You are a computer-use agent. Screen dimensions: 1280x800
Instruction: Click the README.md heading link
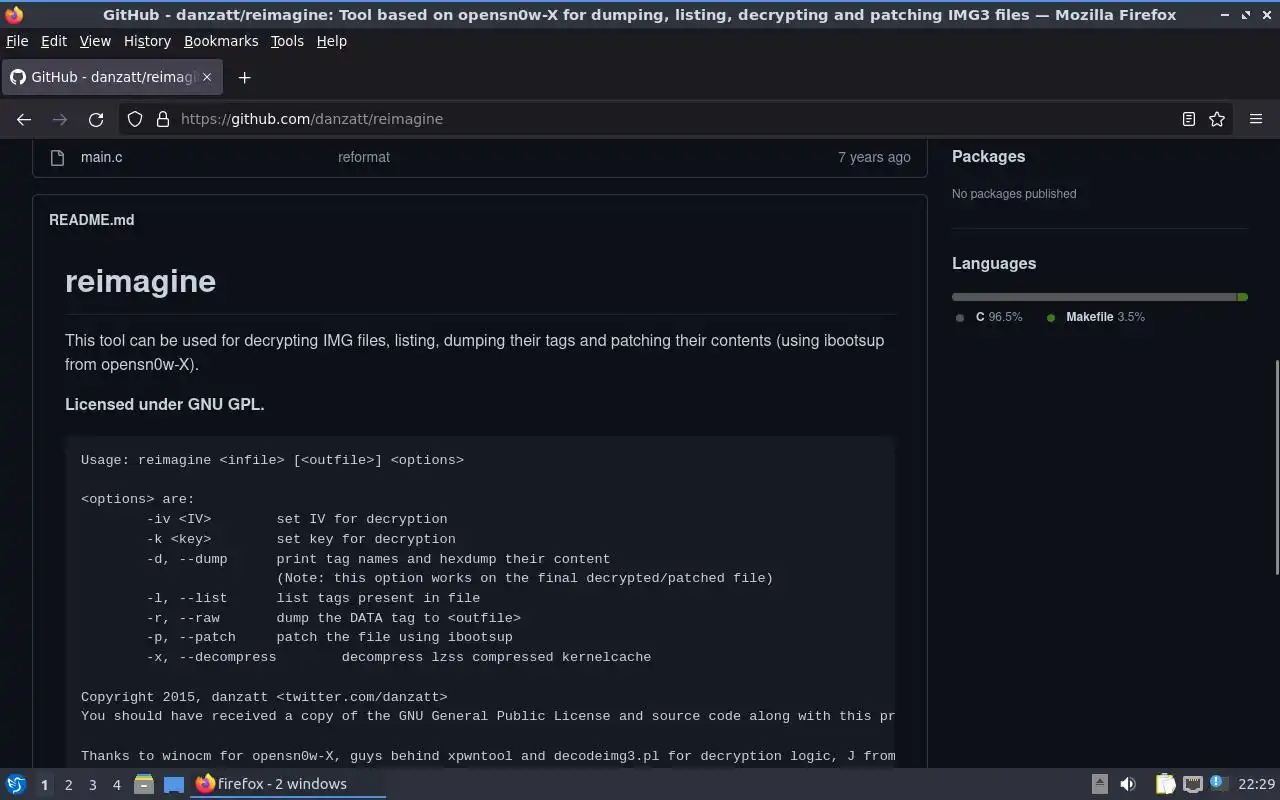point(91,220)
